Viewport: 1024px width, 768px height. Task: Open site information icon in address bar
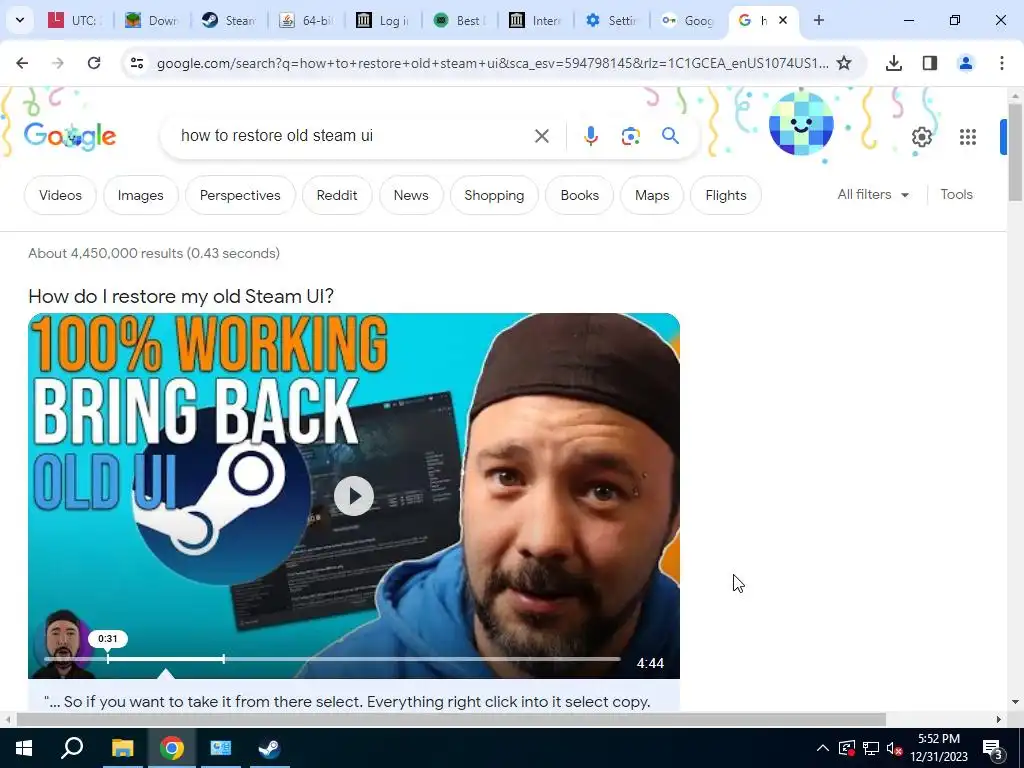coord(136,63)
